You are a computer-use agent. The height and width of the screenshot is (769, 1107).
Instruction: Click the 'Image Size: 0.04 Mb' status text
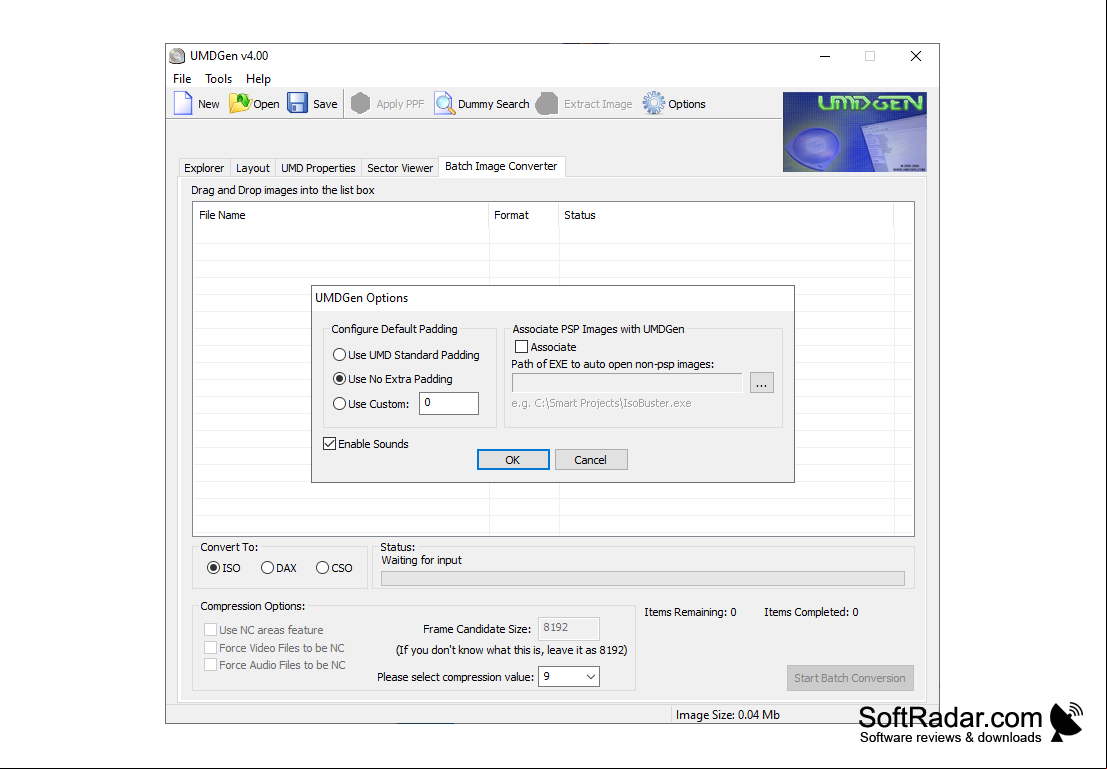coord(728,715)
